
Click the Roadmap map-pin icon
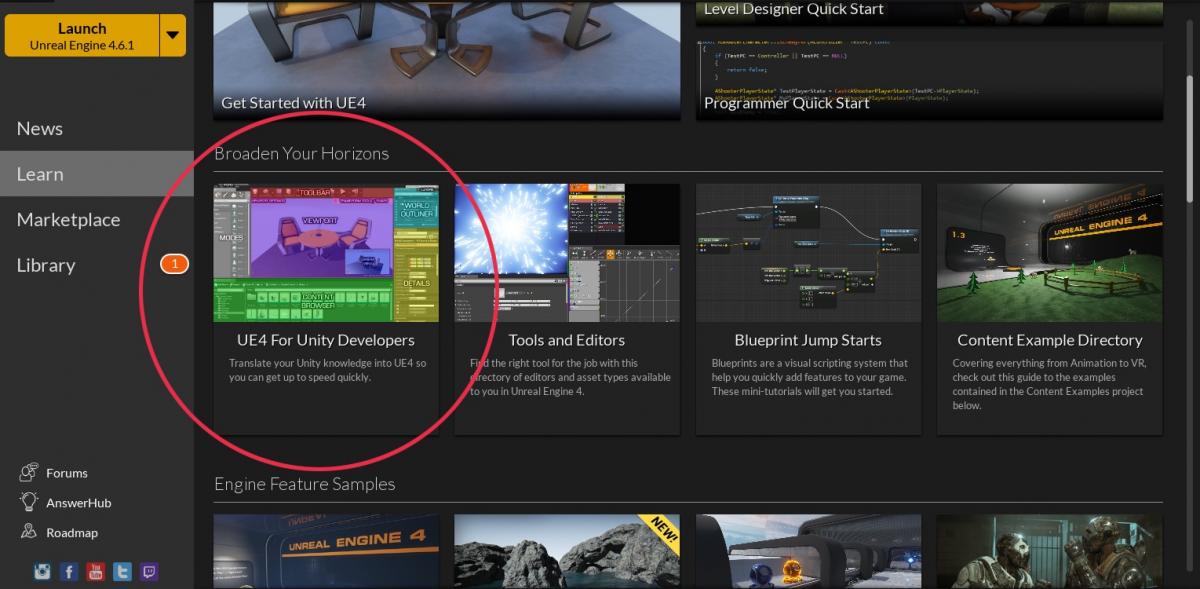pos(29,533)
